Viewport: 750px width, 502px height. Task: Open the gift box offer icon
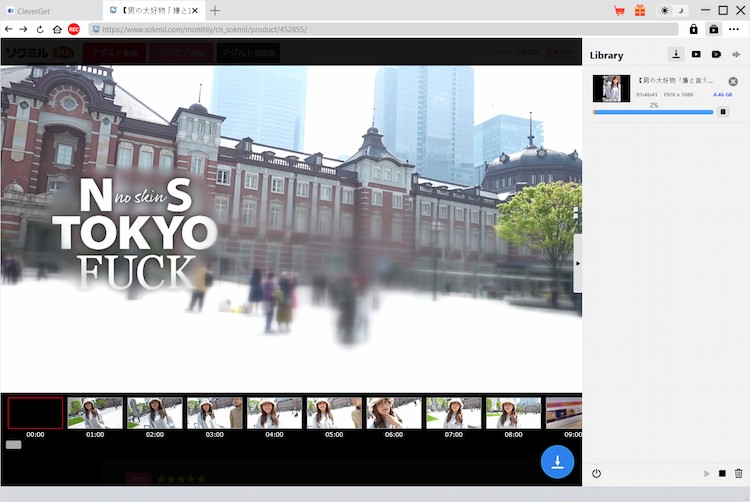coord(640,10)
